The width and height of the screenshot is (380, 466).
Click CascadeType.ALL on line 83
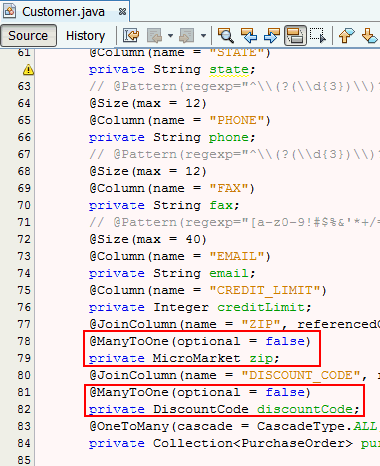point(317,426)
